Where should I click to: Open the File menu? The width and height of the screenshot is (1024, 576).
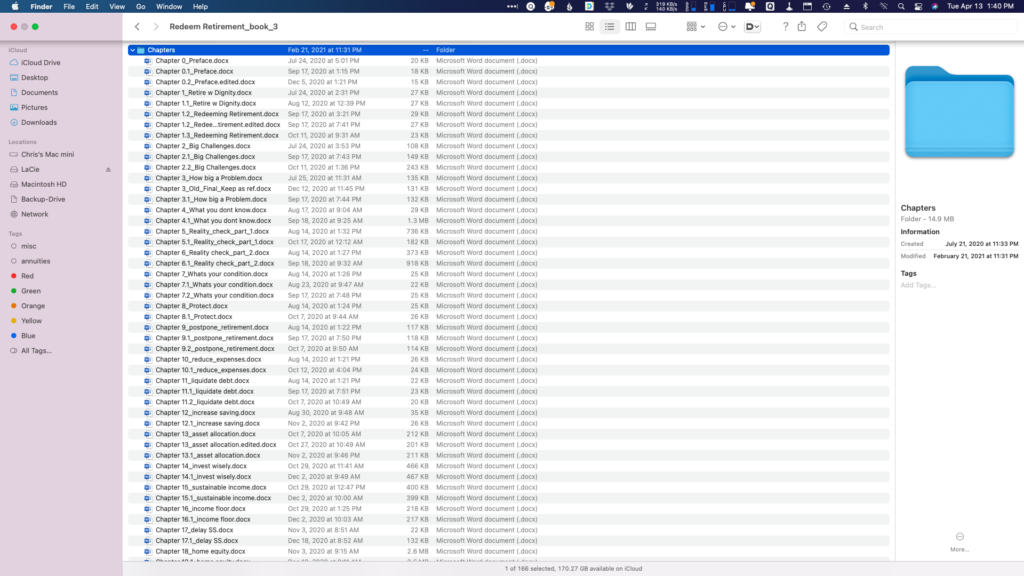click(69, 7)
